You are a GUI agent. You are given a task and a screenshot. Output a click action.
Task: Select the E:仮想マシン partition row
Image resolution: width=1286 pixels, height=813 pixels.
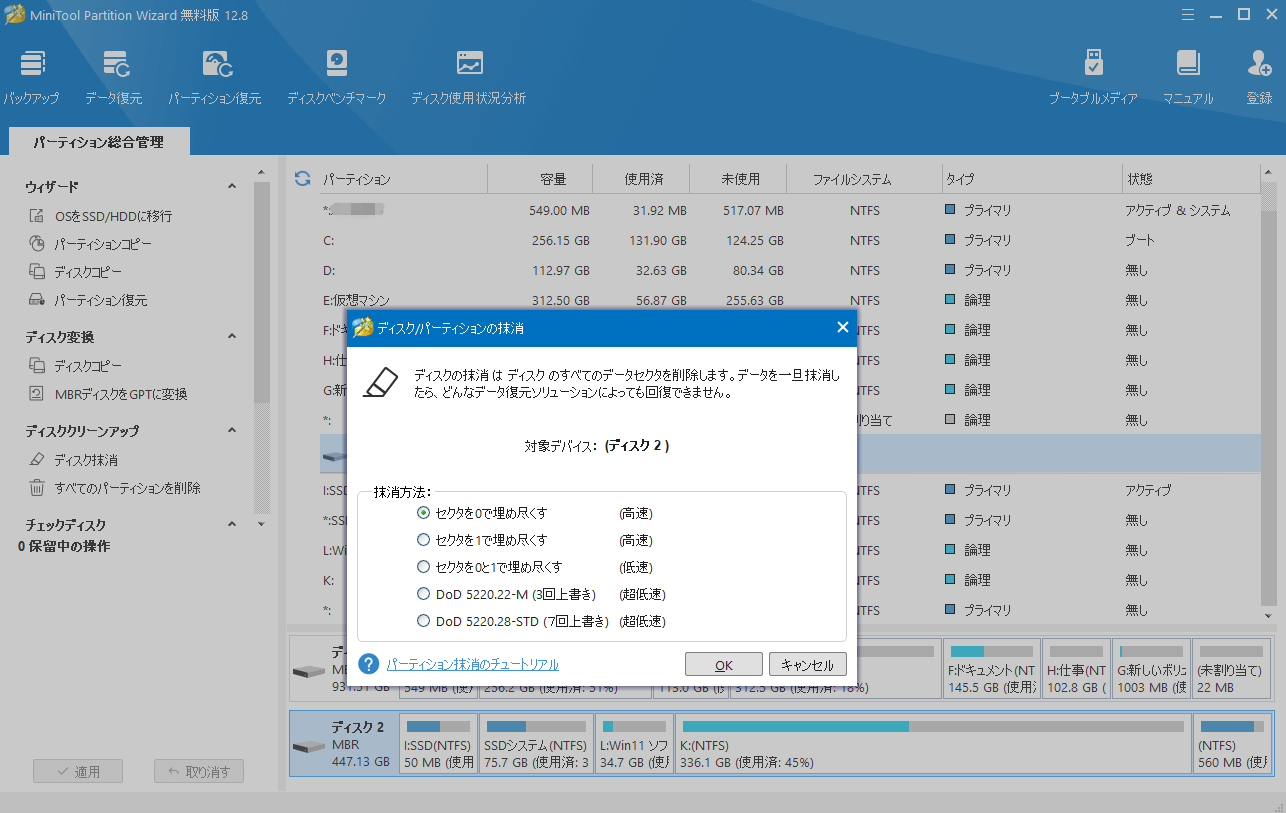pyautogui.click(x=790, y=300)
